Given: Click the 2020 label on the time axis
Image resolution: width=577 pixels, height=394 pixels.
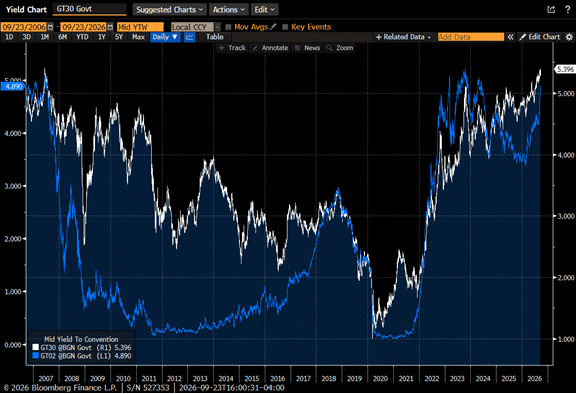Looking at the screenshot, I should point(380,379).
